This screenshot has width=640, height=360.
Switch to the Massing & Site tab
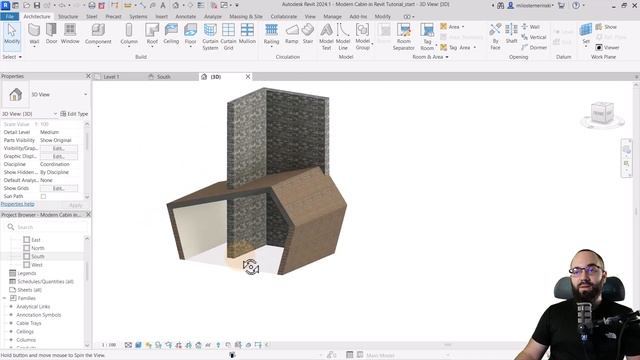(x=246, y=16)
